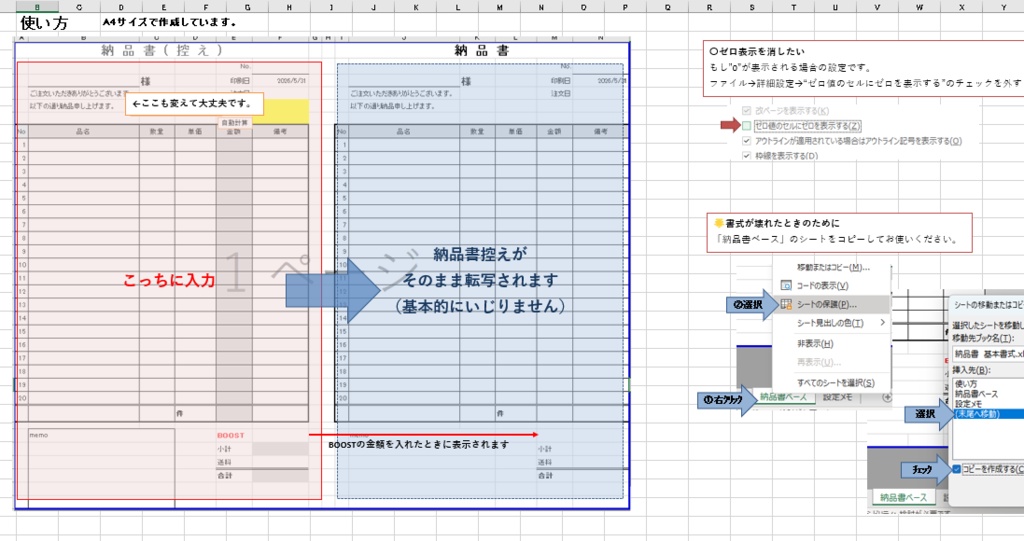The height and width of the screenshot is (541, 1024).
Task: Select worksheet column X header
Action: (961, 7)
